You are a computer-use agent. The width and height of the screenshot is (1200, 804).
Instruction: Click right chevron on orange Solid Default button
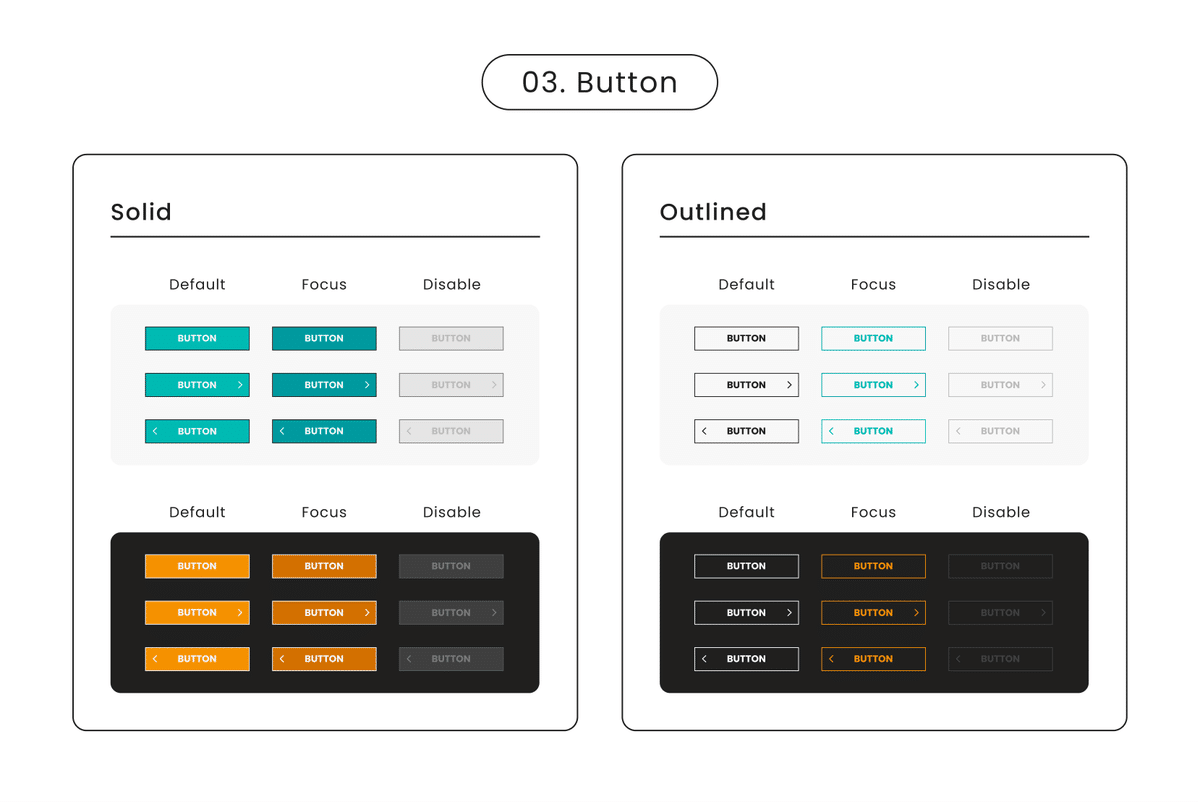[240, 613]
